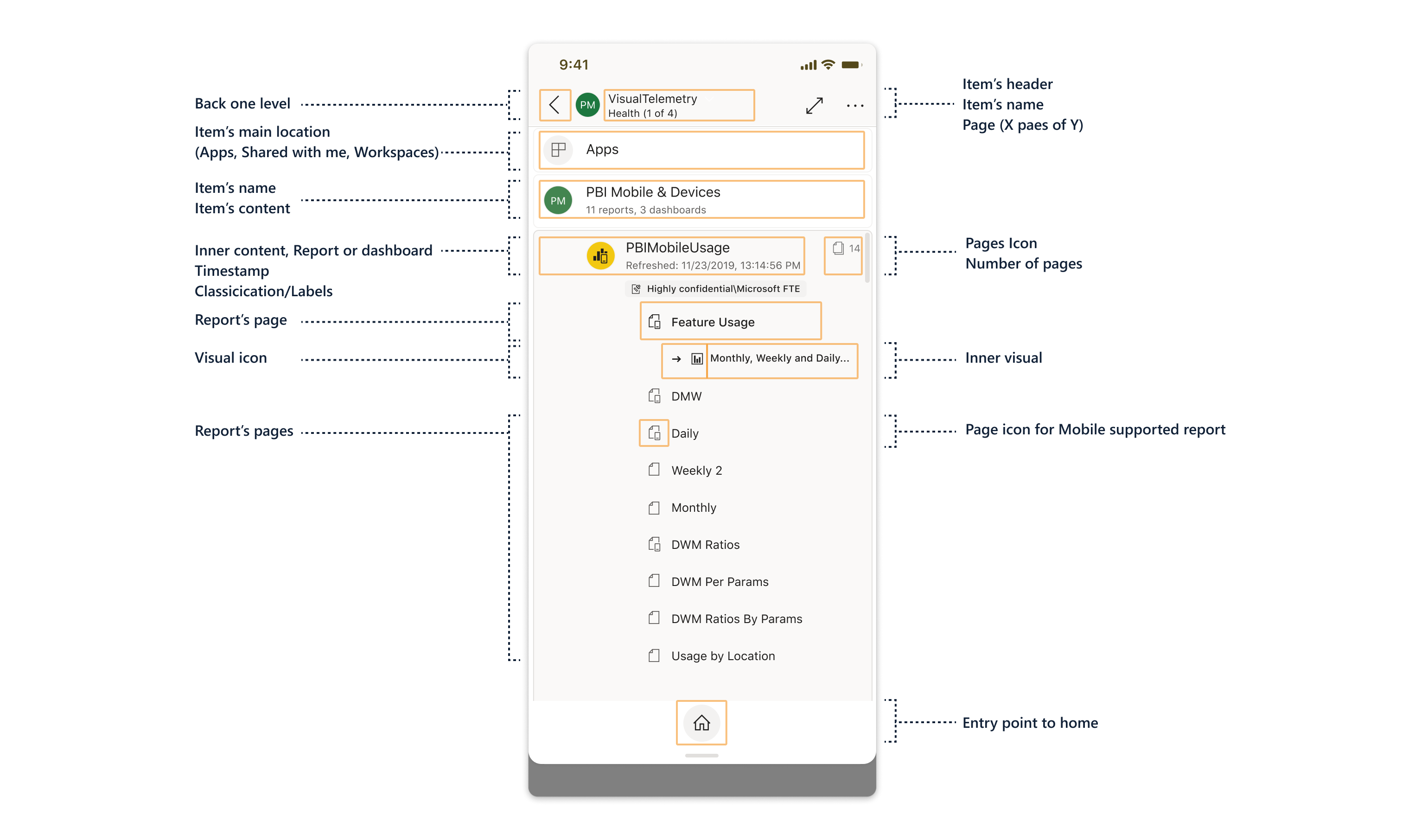The image size is (1402, 840).
Task: Click the '11 reports, 3 dashboards' text
Action: (646, 210)
